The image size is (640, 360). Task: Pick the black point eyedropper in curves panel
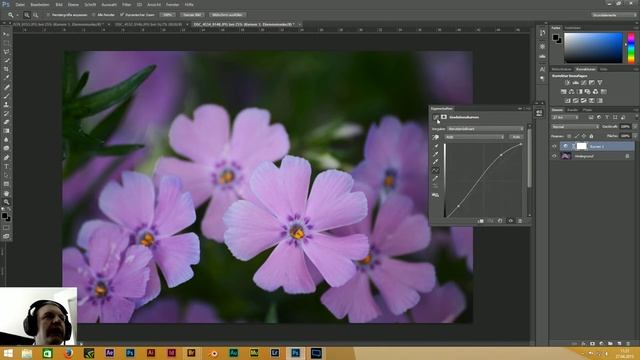[x=436, y=146]
